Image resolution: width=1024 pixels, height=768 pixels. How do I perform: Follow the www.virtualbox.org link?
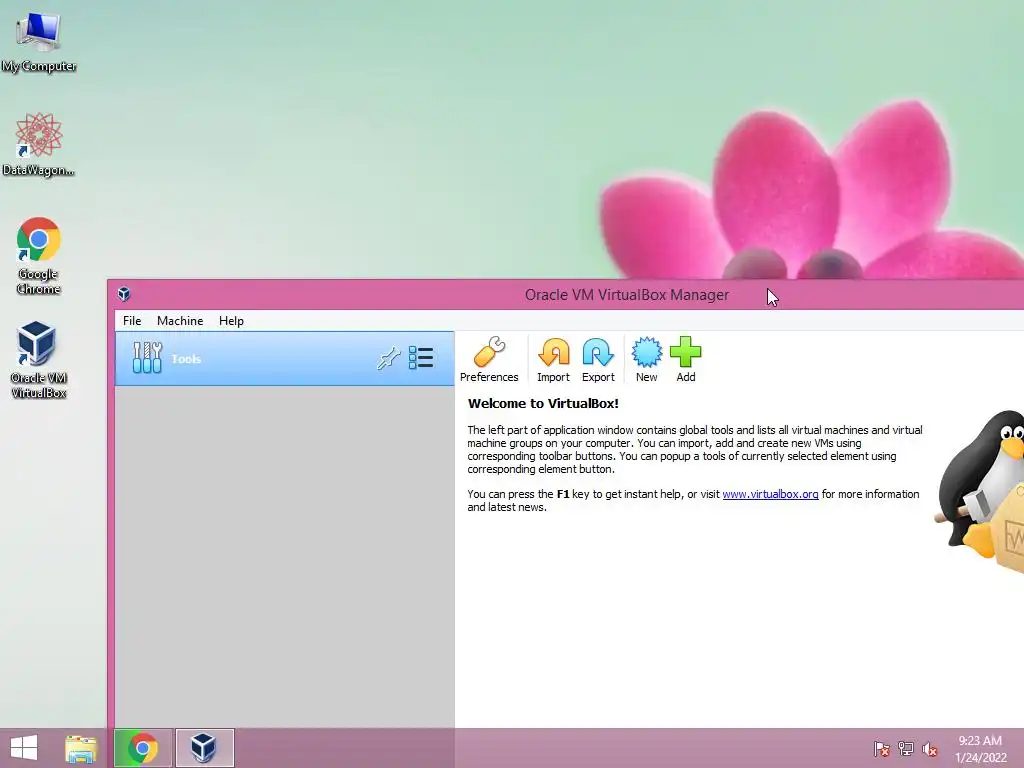point(770,494)
